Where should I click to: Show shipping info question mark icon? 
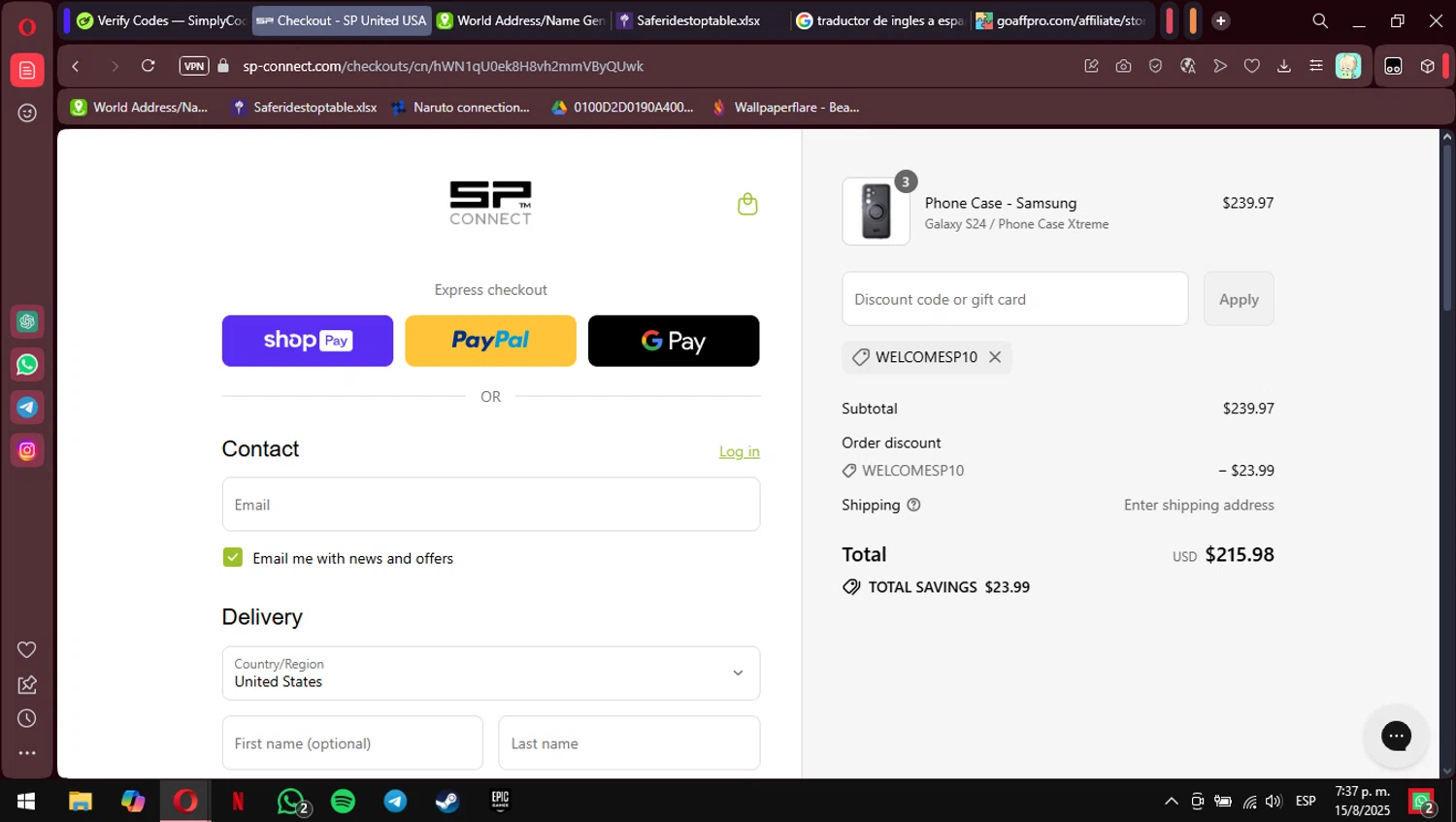pyautogui.click(x=913, y=505)
